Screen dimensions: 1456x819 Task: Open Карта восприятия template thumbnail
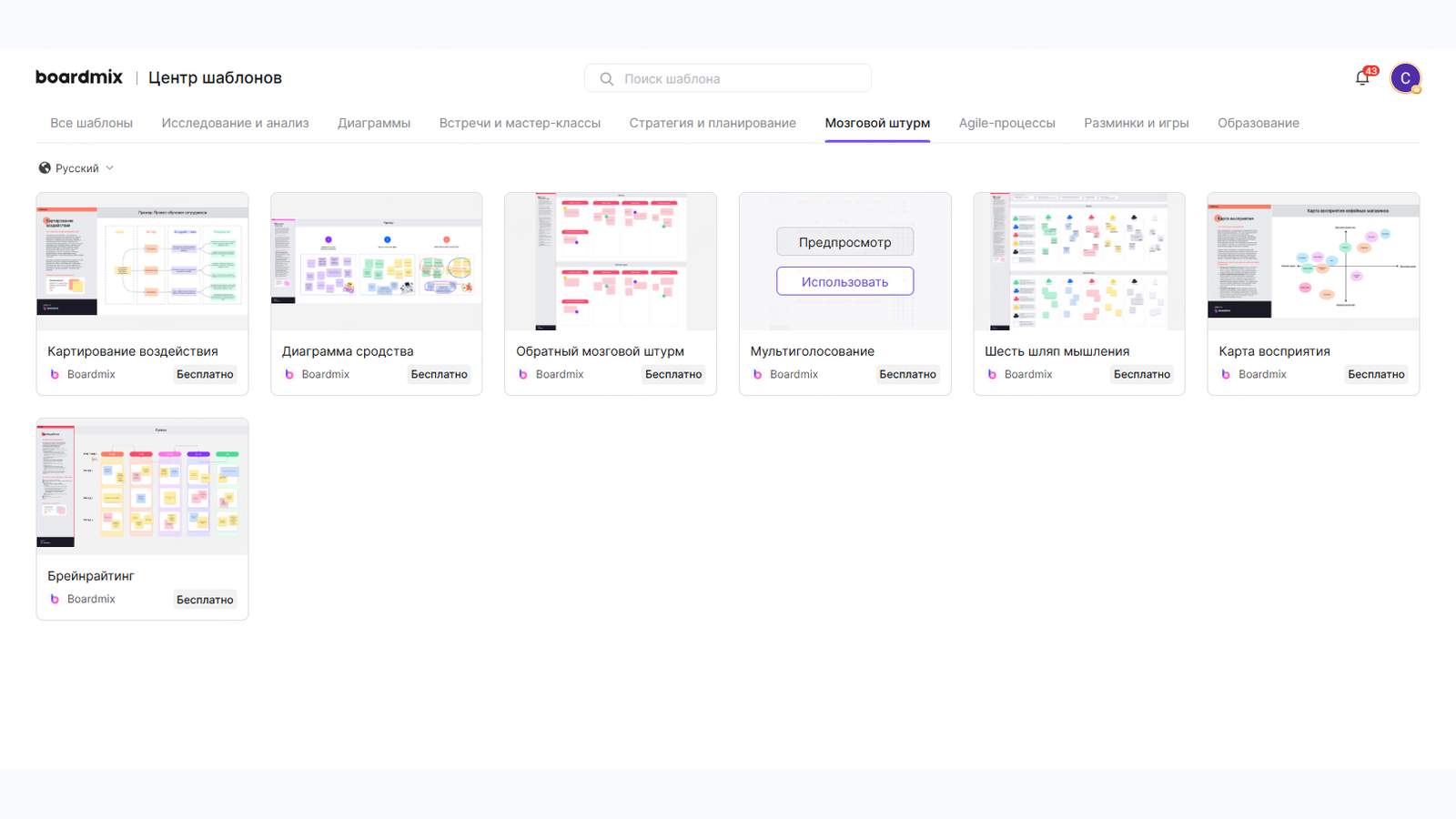pyautogui.click(x=1313, y=261)
